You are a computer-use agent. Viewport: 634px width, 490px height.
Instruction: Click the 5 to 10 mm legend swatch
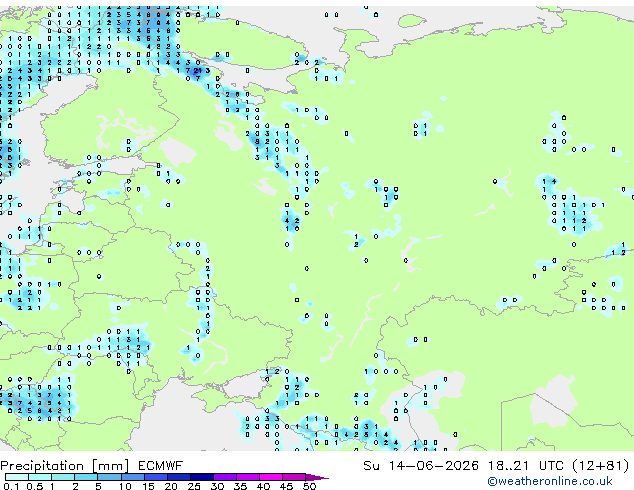109,477
